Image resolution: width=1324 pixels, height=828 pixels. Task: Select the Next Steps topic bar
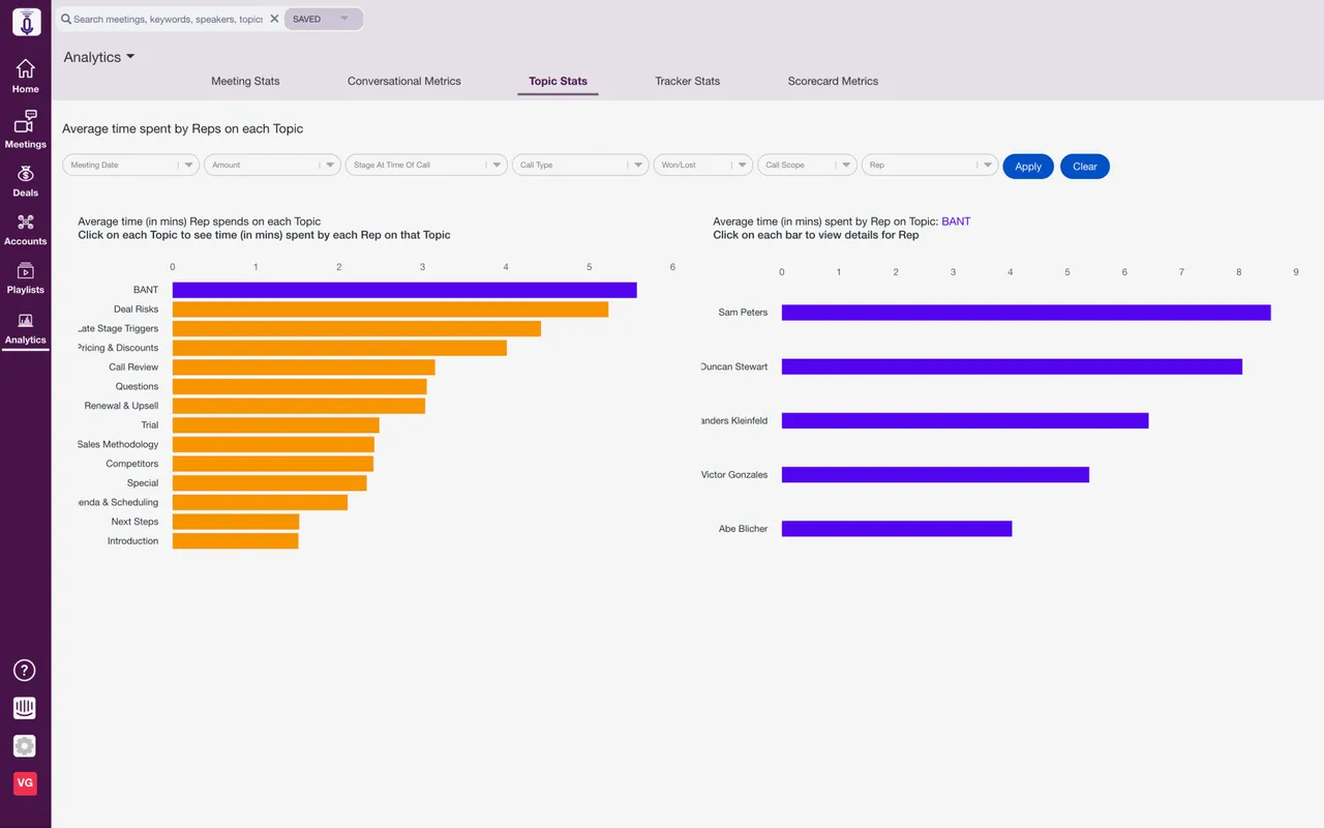236,522
